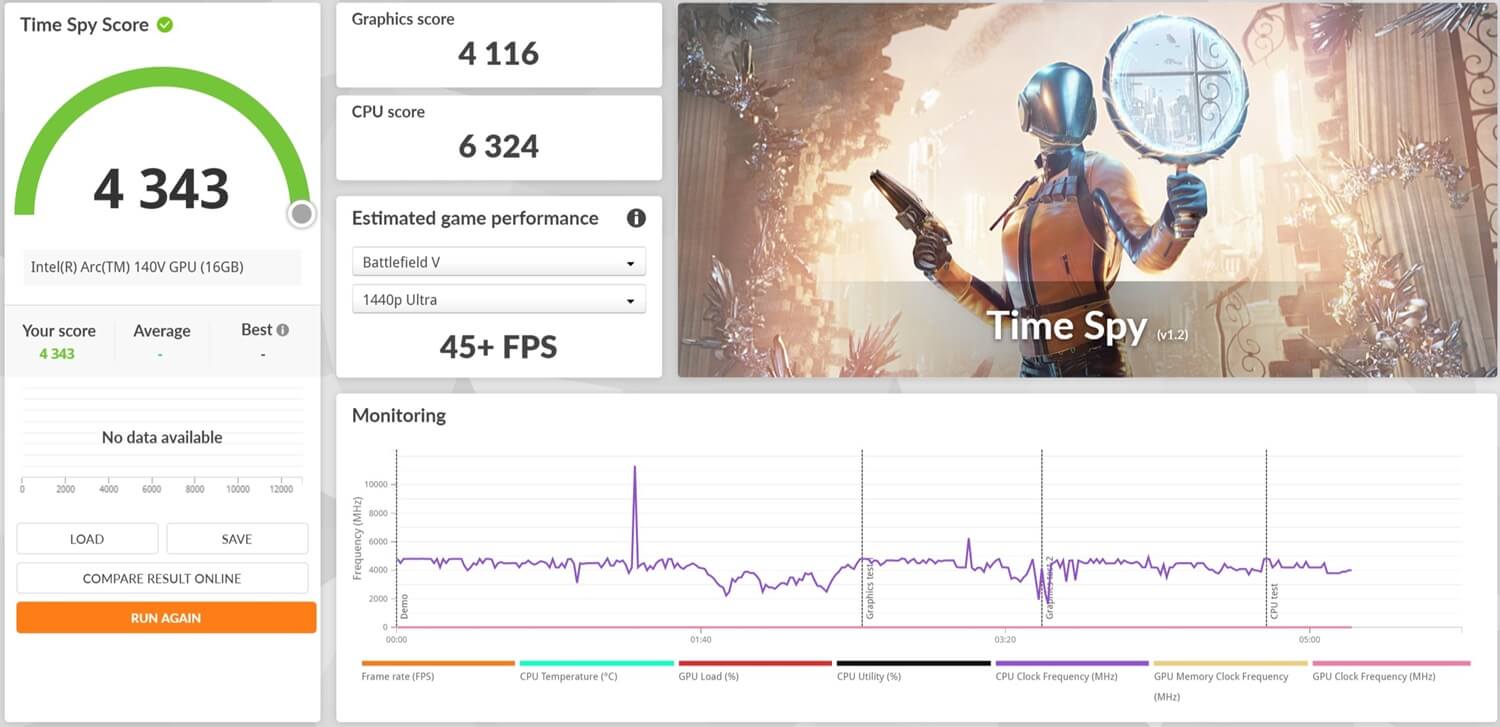The height and width of the screenshot is (727, 1500).
Task: Click the green validation checkmark next to Time Spy Score
Action: pyautogui.click(x=165, y=25)
